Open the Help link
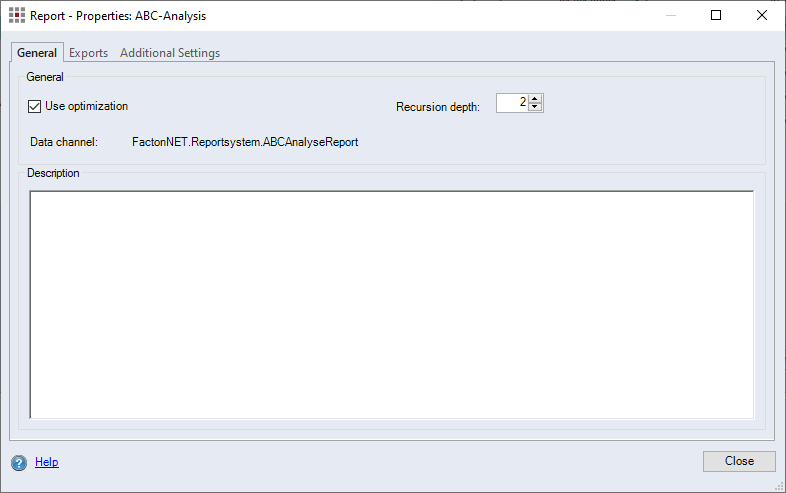 [x=47, y=462]
